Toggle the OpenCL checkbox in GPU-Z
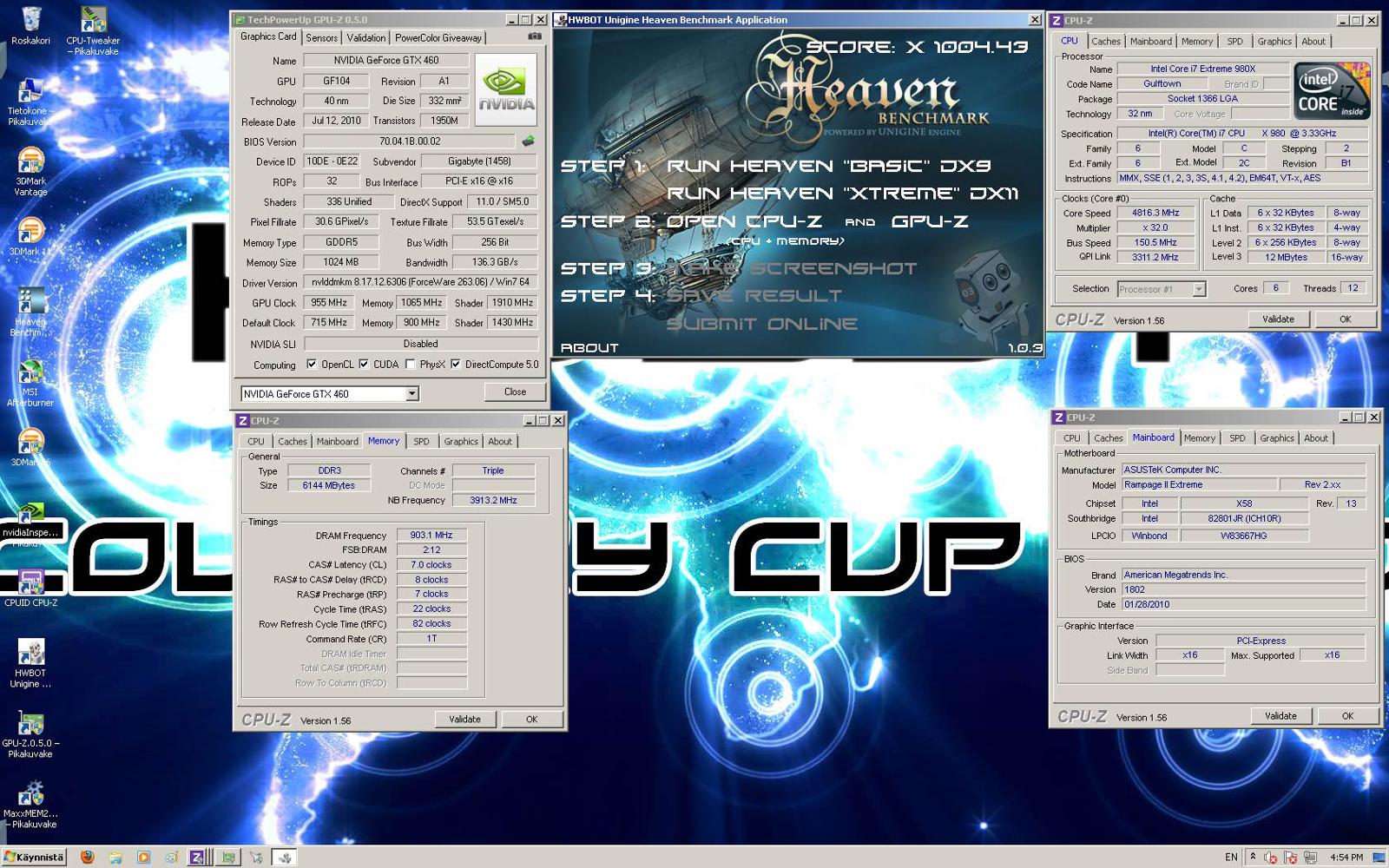The image size is (1389, 868). 312,365
